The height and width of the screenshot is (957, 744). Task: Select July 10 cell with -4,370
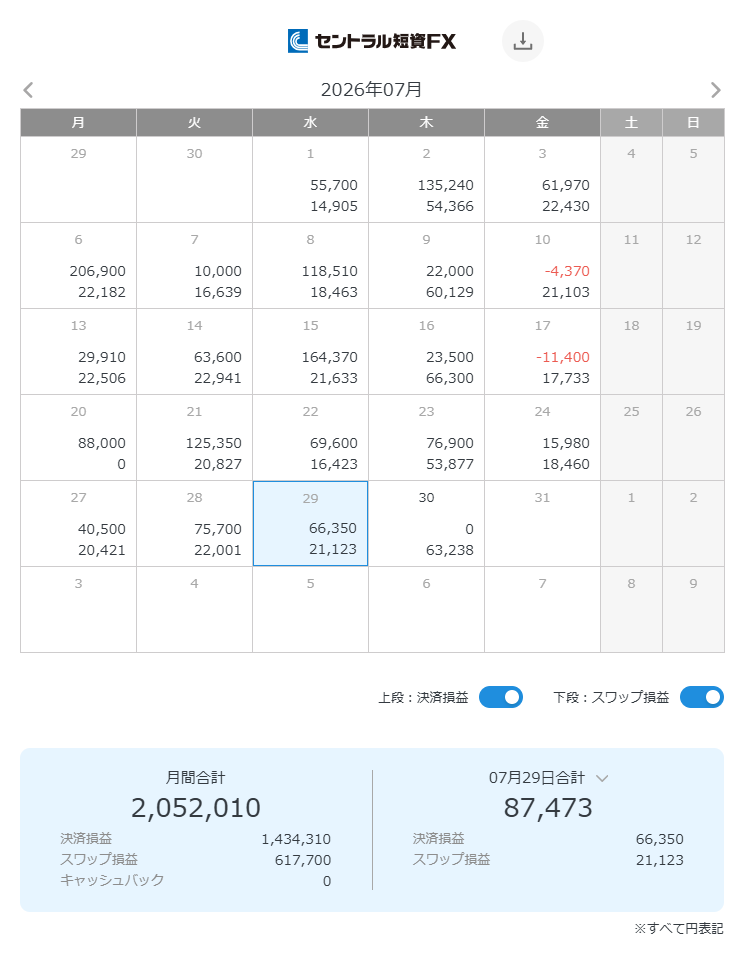[543, 265]
